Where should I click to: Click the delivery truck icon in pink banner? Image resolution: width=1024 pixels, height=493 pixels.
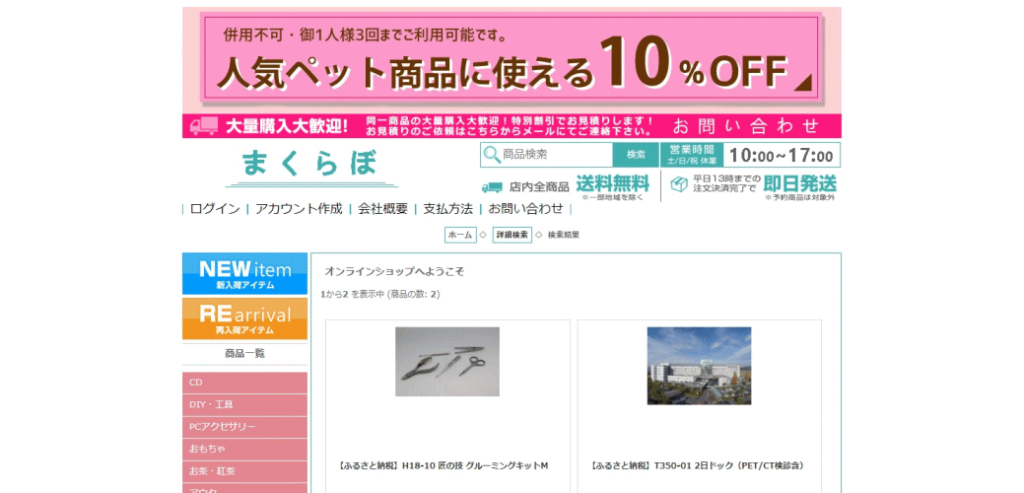204,126
